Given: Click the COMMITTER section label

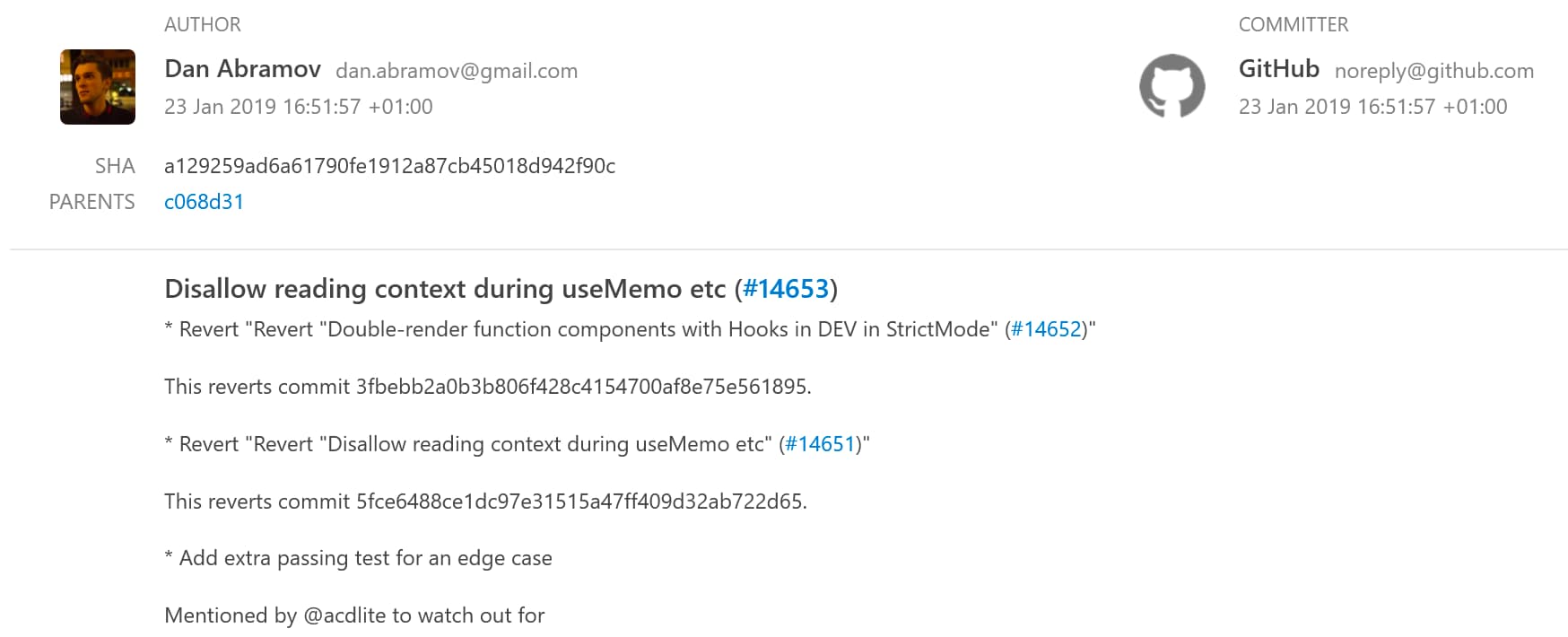Looking at the screenshot, I should [x=1294, y=25].
